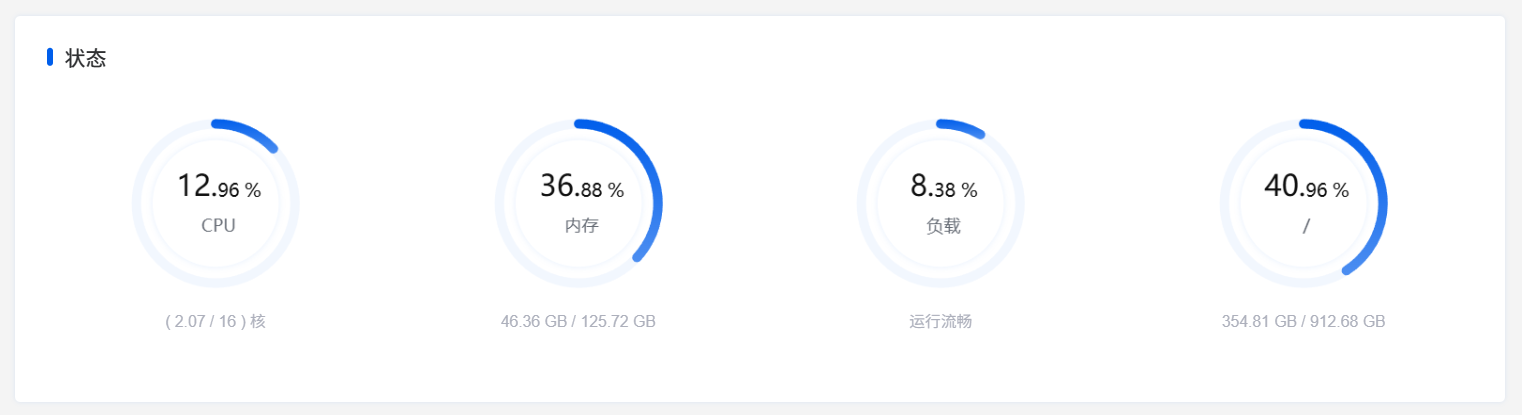Click the 负载 label inside the gauge
Screen dimensions: 1522x415
pos(943,226)
